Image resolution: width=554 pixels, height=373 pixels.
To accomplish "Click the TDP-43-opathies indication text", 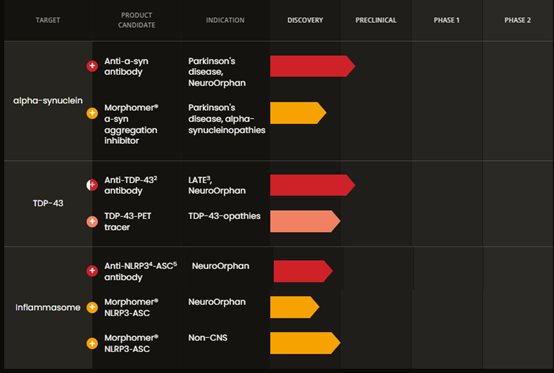I will [x=224, y=216].
